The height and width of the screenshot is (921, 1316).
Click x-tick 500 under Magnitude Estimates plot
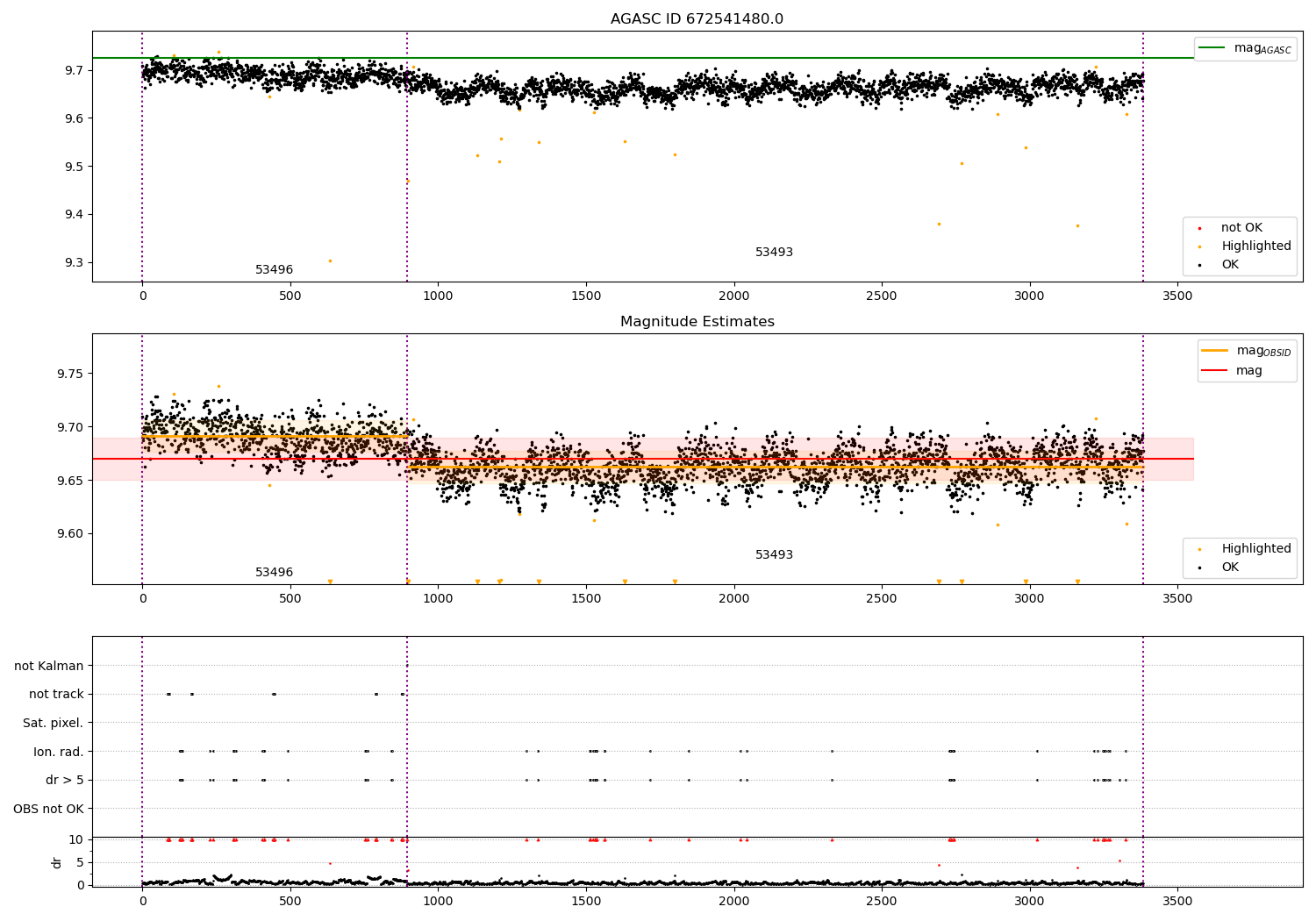pos(290,598)
